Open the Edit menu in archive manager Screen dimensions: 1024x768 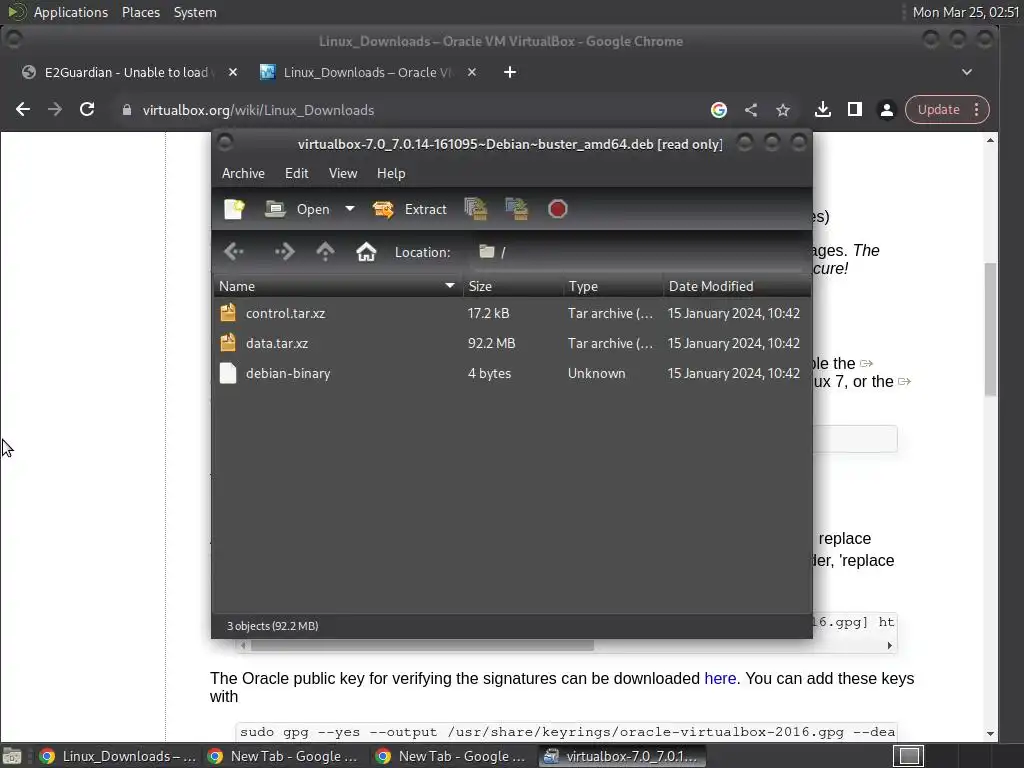click(296, 174)
